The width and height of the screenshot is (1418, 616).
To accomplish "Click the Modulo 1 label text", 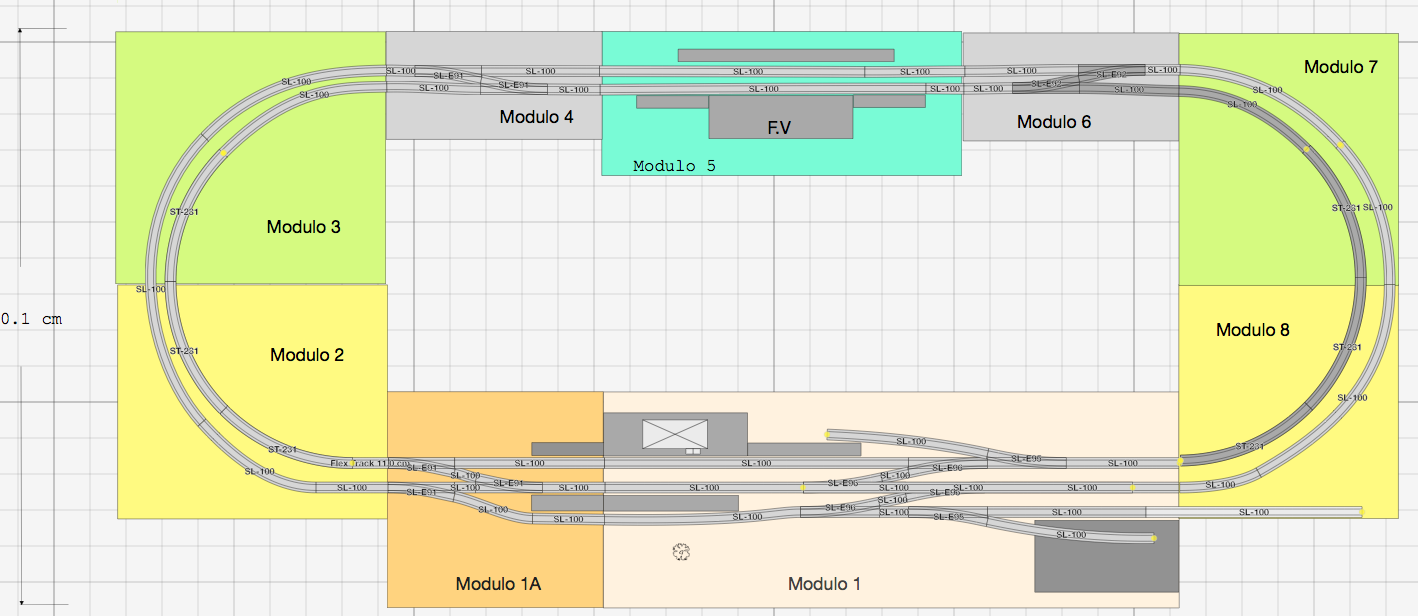I will pos(824,584).
